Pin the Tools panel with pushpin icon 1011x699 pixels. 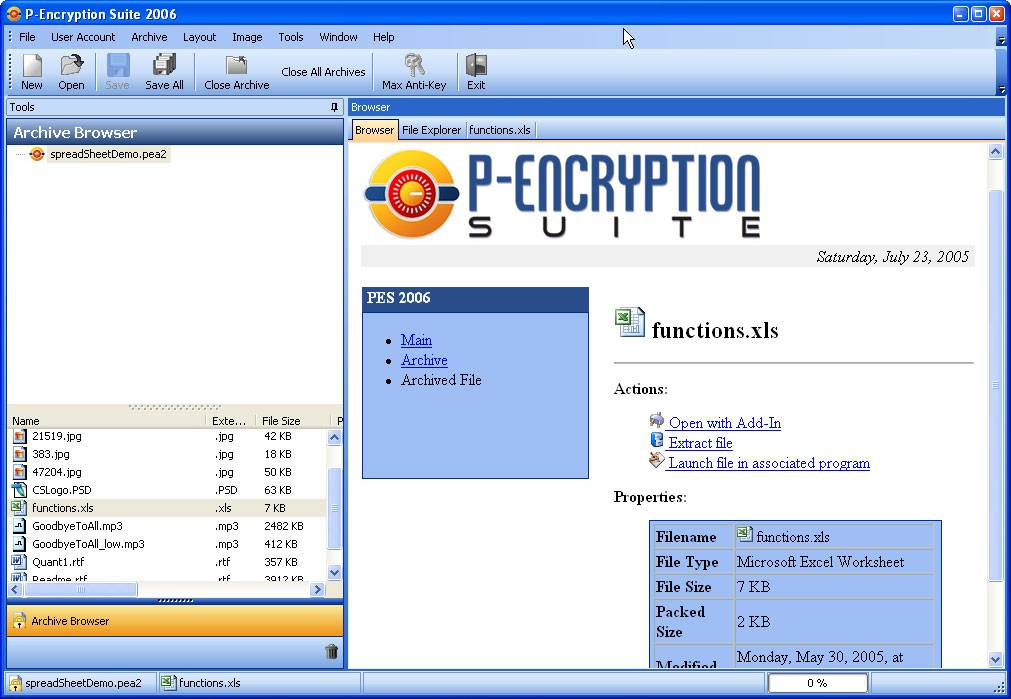point(334,107)
